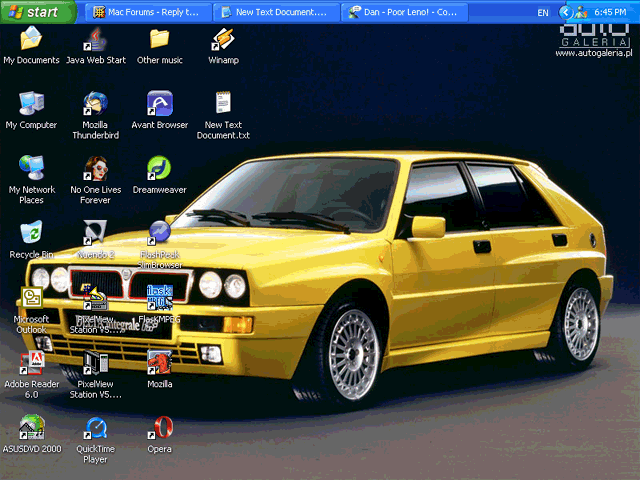Image resolution: width=640 pixels, height=480 pixels.
Task: Open the Other music folder
Action: [x=159, y=39]
